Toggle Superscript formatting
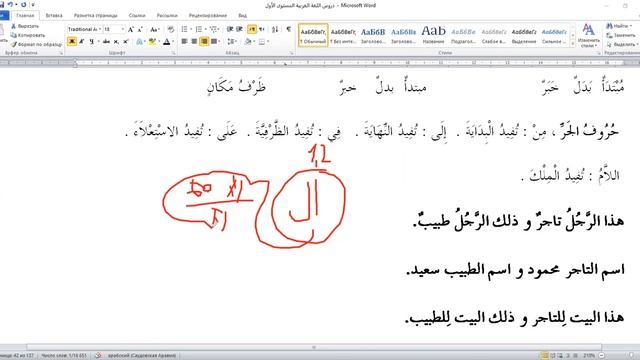640x360 pixels. 126,41
